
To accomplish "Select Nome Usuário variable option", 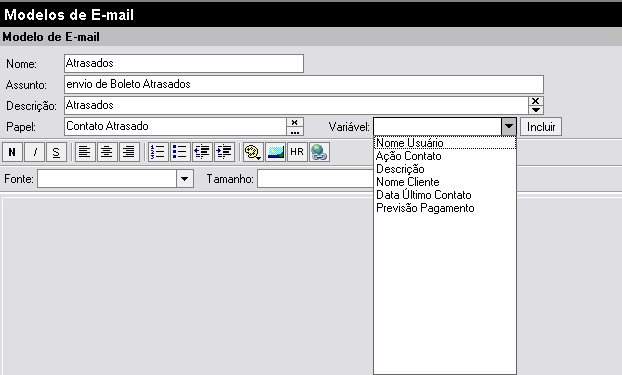I will [x=445, y=143].
